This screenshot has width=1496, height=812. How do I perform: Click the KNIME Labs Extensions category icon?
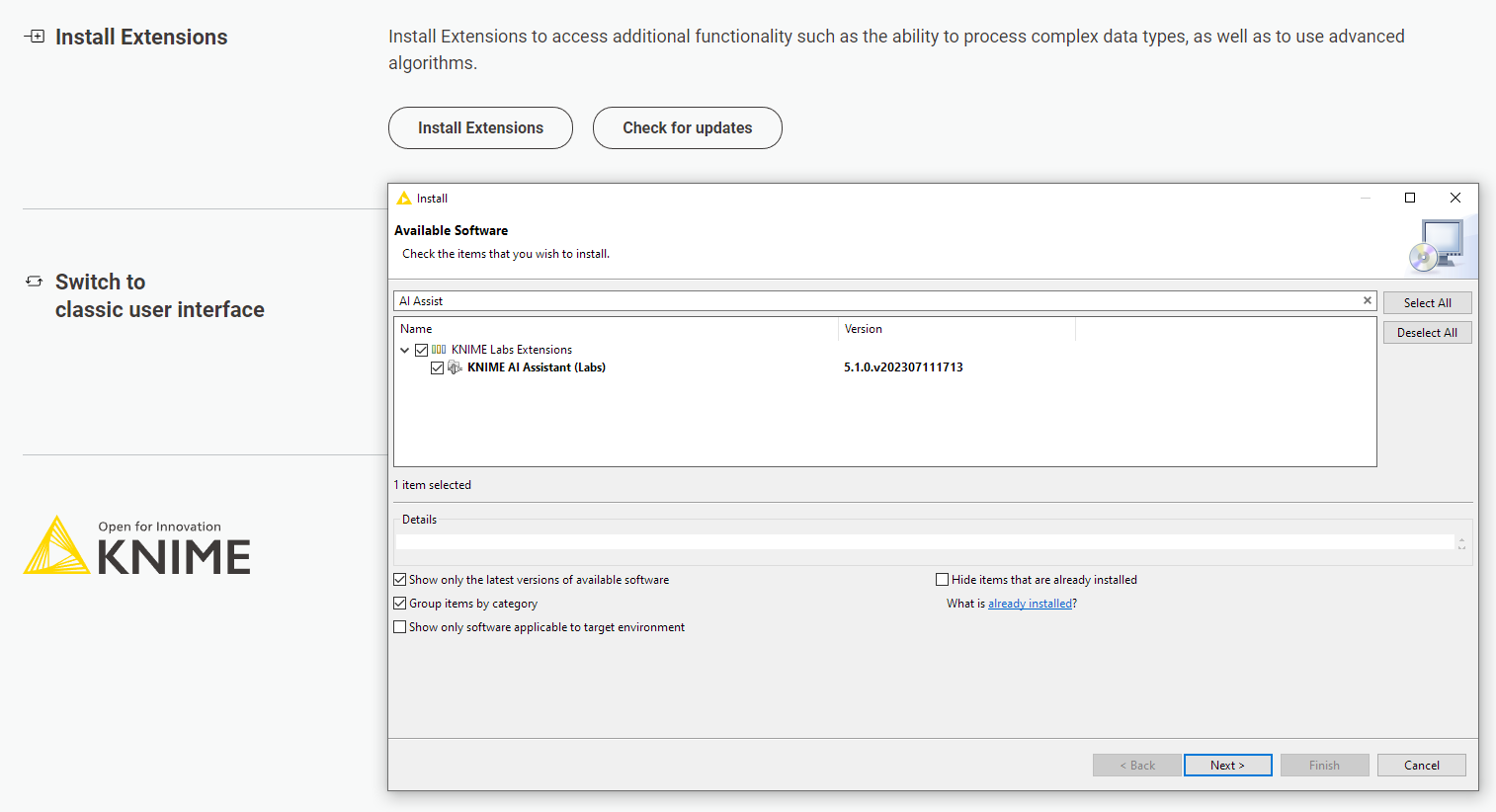(439, 350)
